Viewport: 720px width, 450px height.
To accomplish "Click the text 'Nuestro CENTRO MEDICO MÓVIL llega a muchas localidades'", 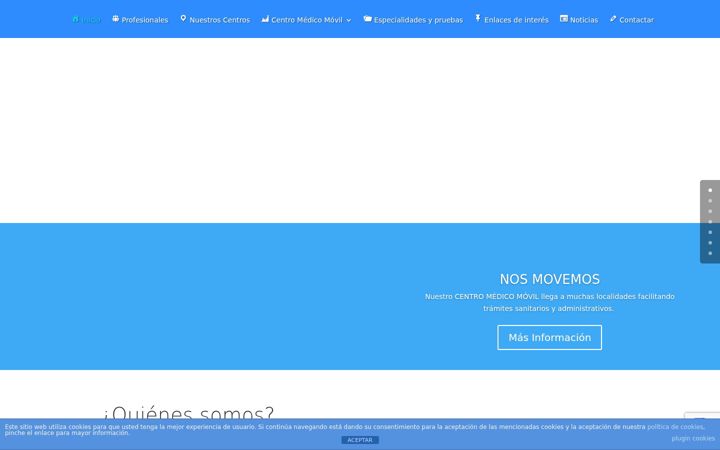I will click(550, 297).
